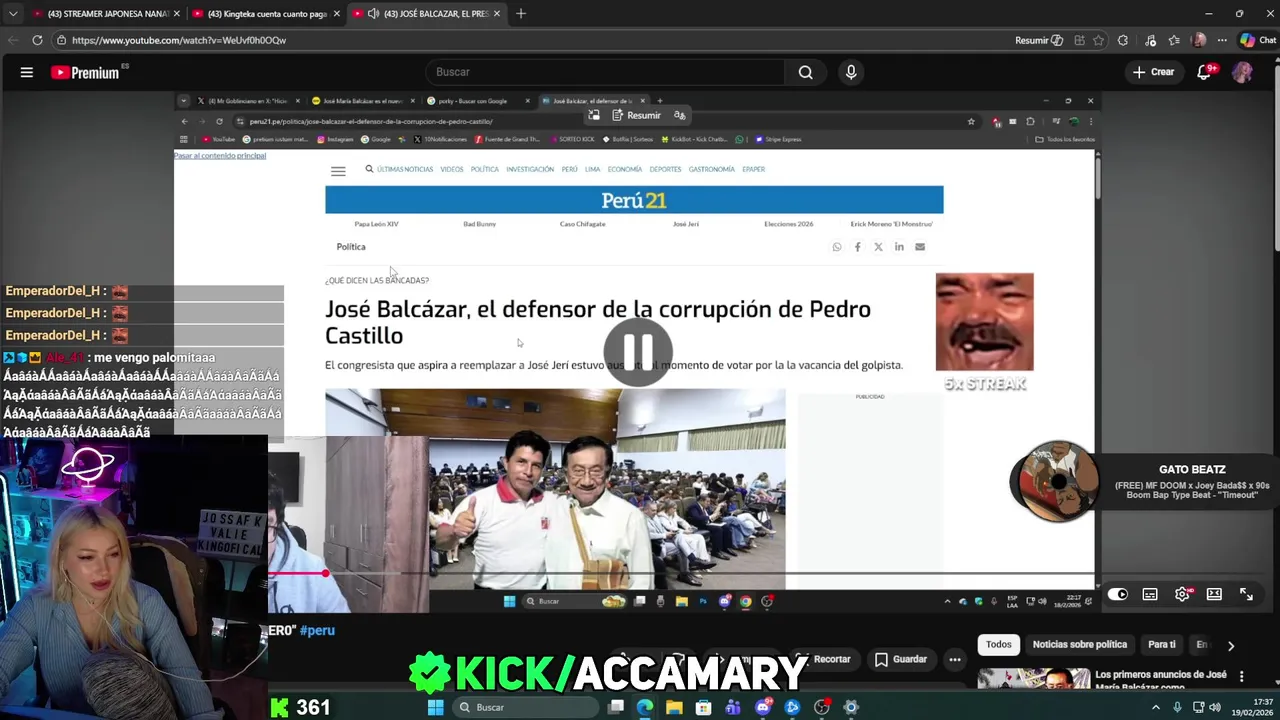Select the Para ti chip

(x=1162, y=645)
